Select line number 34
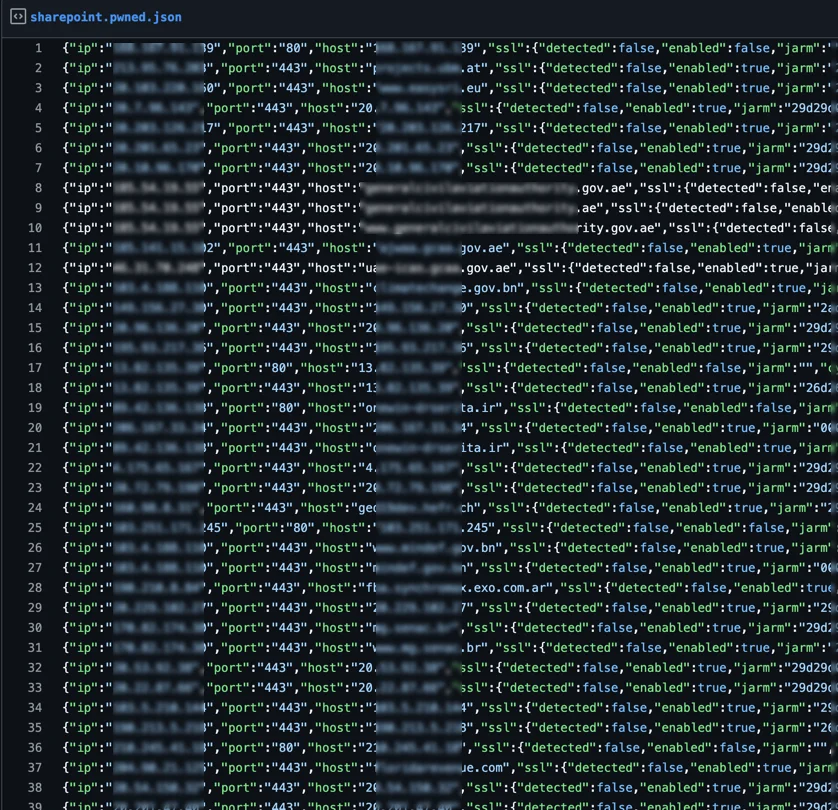The image size is (838, 810). click(x=35, y=707)
